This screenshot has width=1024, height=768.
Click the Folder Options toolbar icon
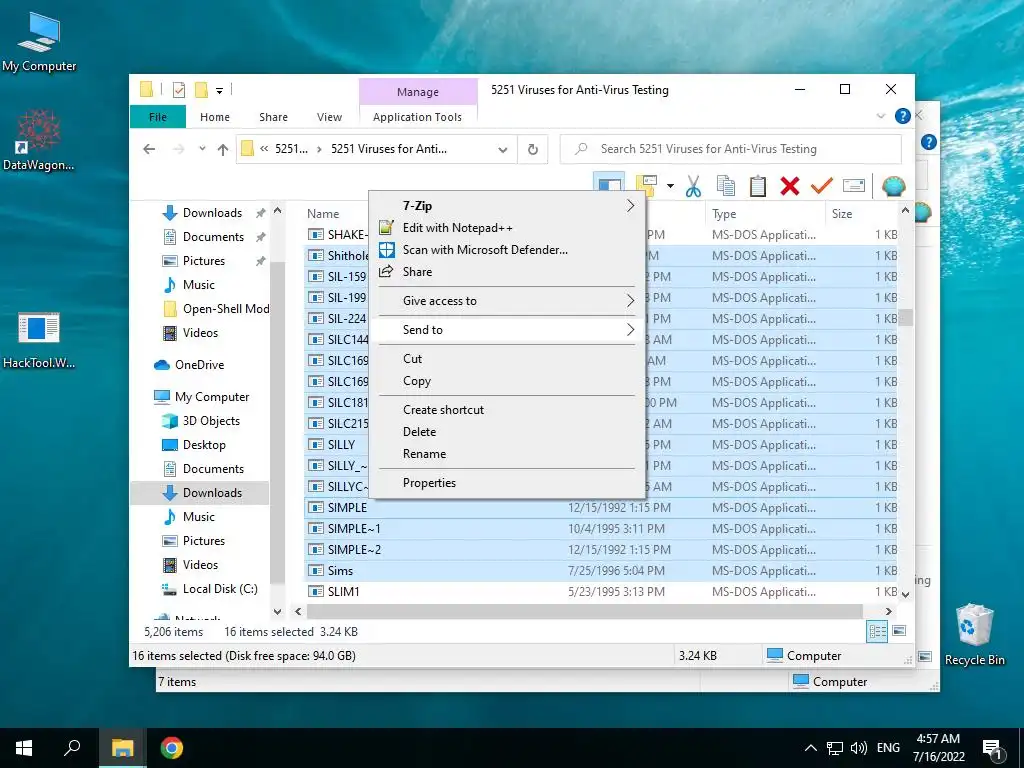coord(646,186)
